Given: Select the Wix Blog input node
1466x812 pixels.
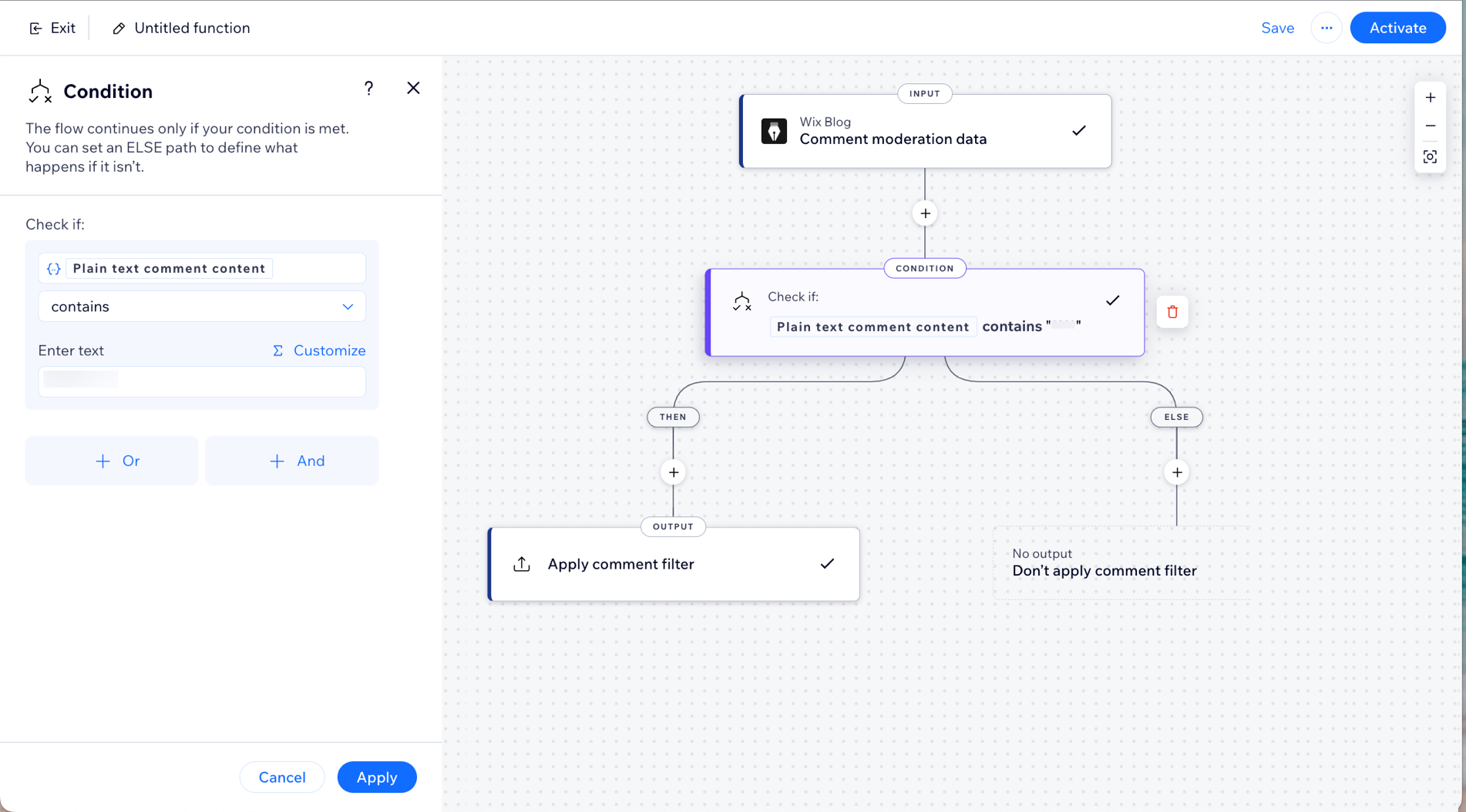Looking at the screenshot, I should [925, 131].
